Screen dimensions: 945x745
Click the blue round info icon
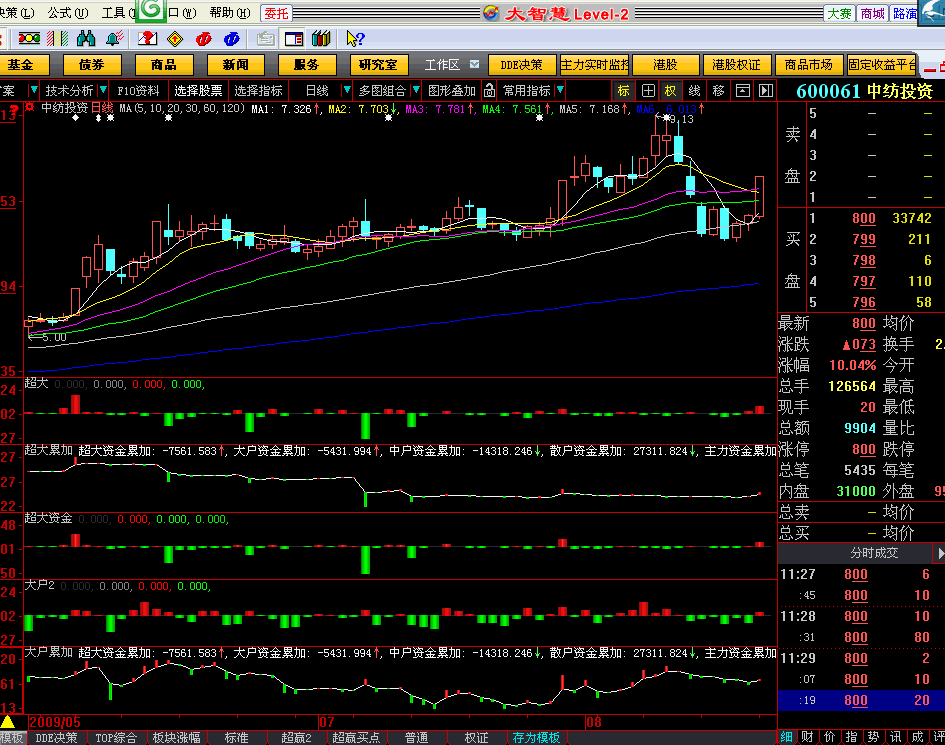pos(232,39)
